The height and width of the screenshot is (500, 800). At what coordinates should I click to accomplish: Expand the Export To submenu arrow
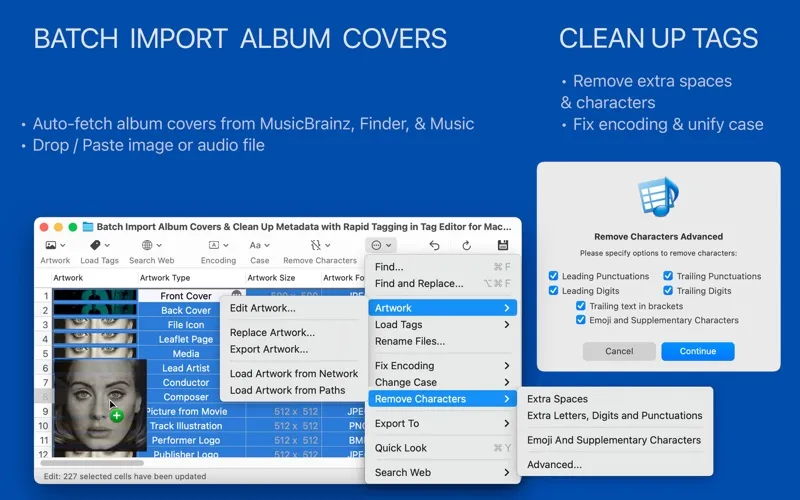coord(507,423)
